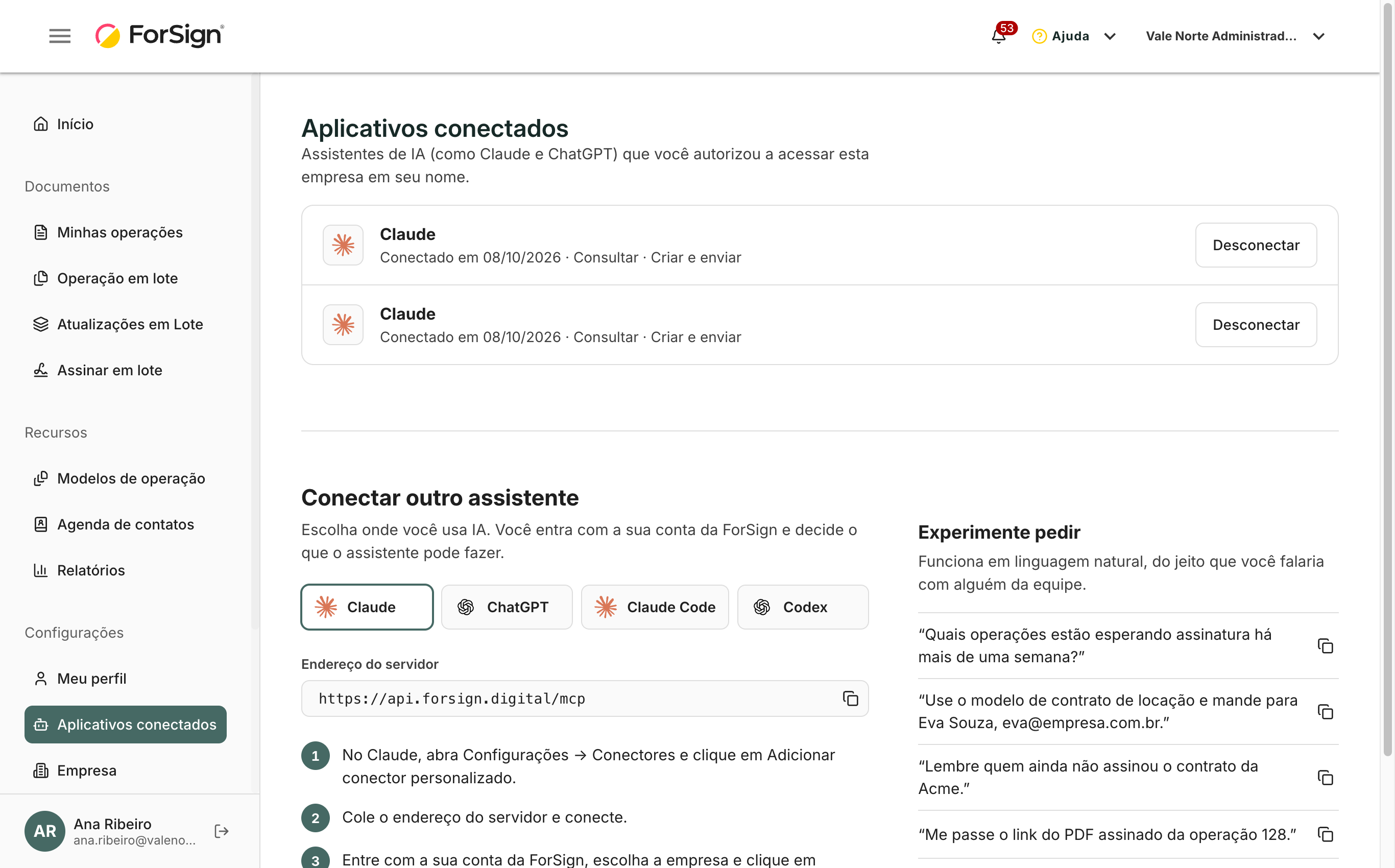
Task: Open Meu perfil settings
Action: 80,679
